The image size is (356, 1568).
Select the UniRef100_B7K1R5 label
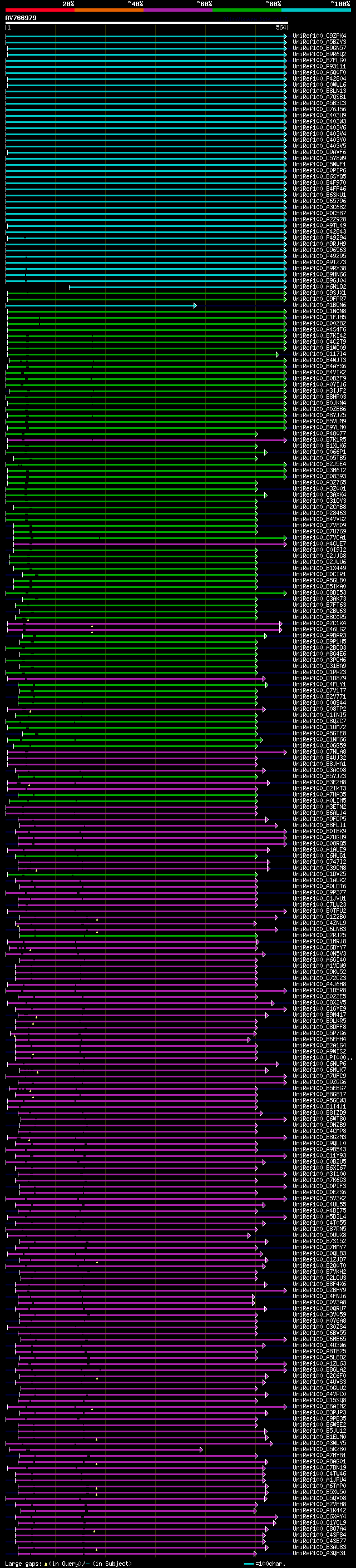(319, 440)
